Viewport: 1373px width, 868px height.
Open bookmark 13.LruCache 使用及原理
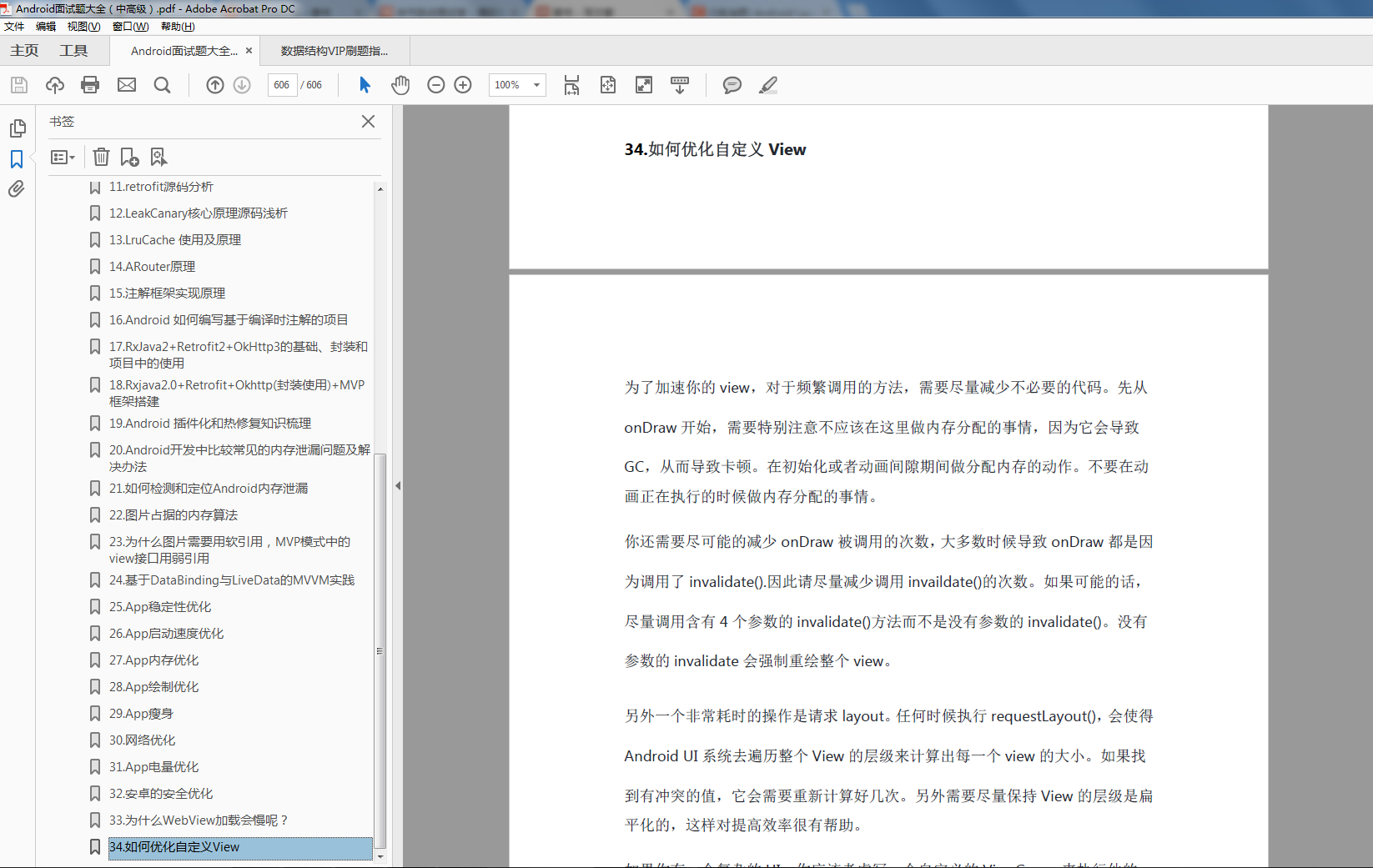[x=175, y=240]
